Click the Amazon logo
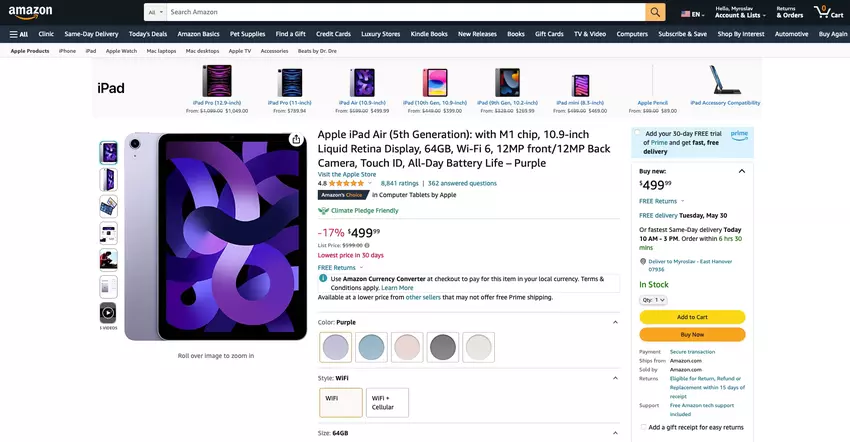Viewport: 850px width, 442px height. (x=28, y=12)
